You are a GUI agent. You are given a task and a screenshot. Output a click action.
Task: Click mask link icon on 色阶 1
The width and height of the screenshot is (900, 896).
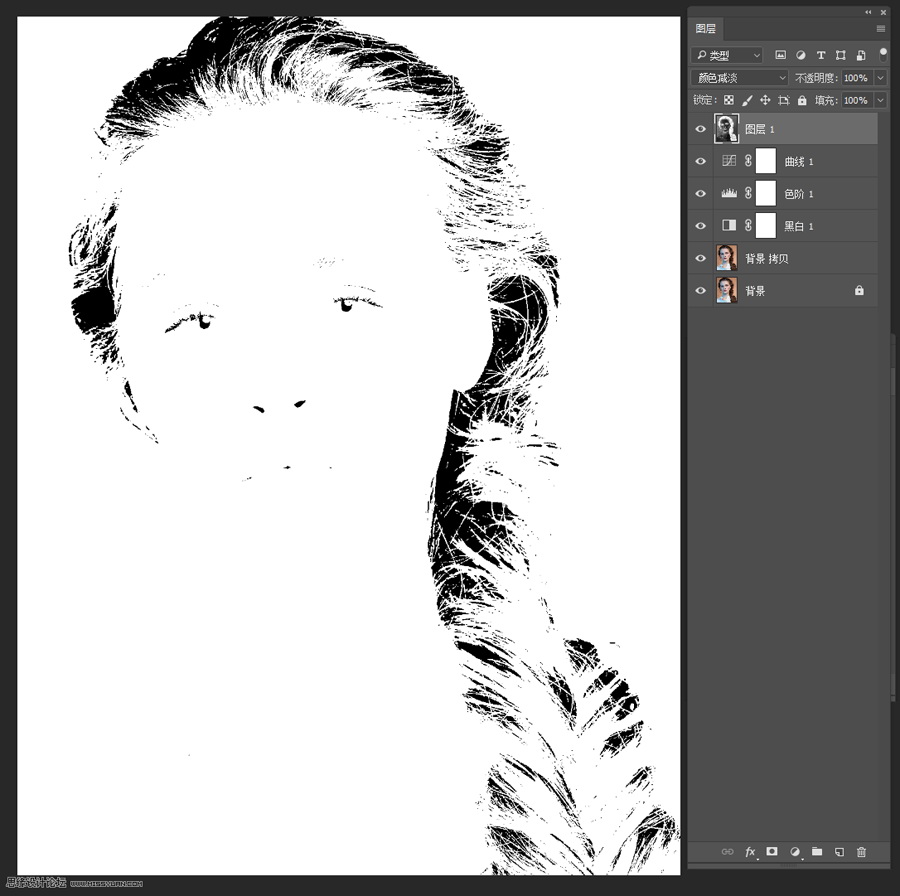point(748,193)
